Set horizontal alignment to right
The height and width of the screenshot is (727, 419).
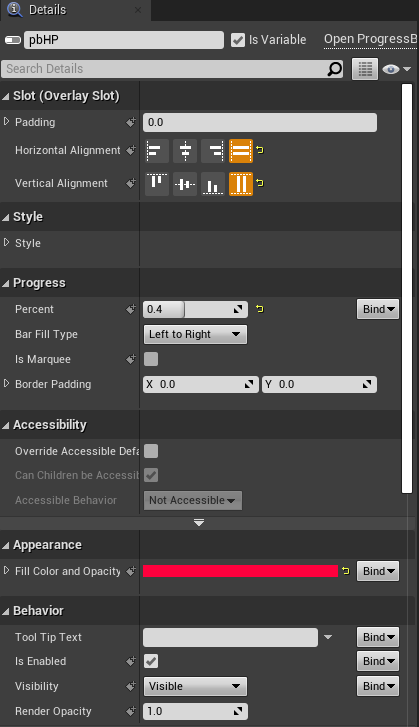[213, 151]
